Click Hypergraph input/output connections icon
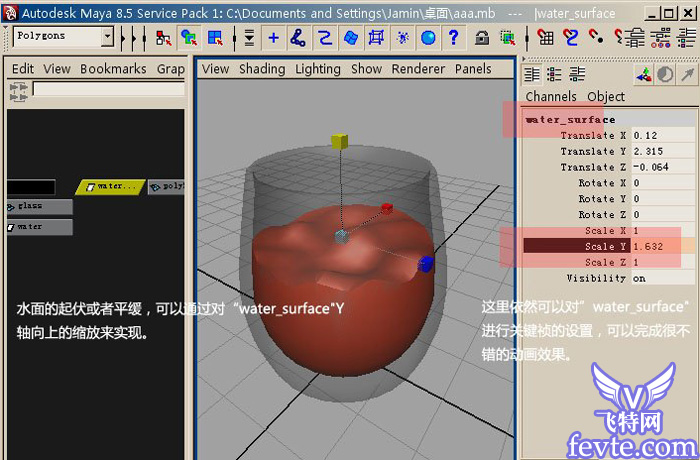 point(18,92)
